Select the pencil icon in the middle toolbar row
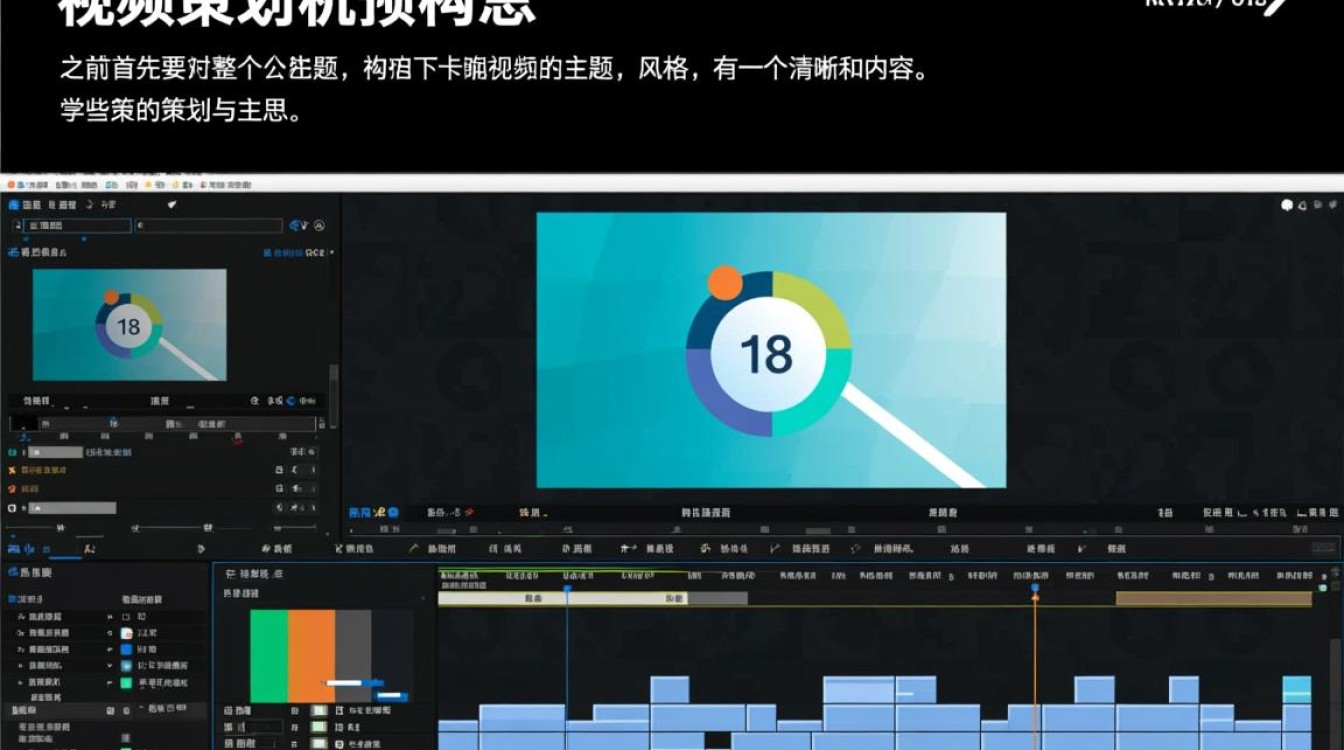Screen dimensions: 1344x750 point(414,549)
